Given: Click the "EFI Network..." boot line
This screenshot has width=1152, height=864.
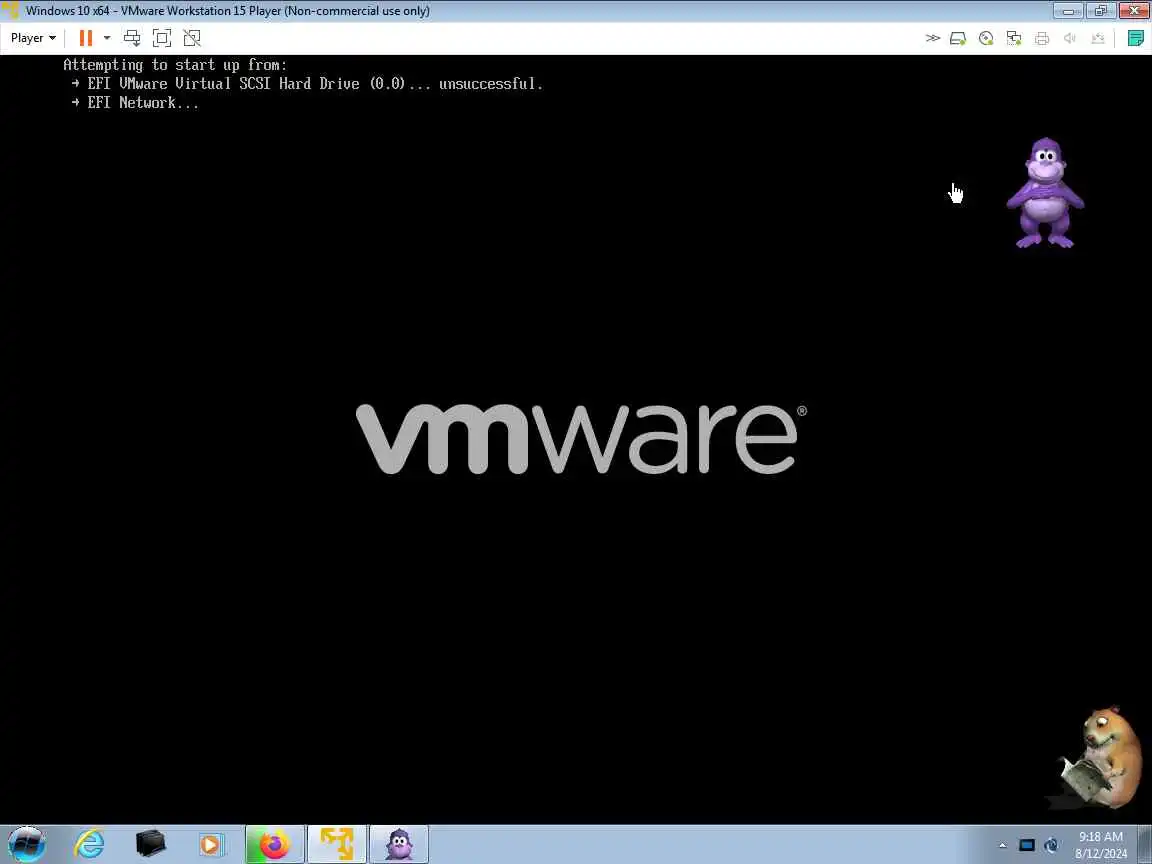Looking at the screenshot, I should click(135, 103).
